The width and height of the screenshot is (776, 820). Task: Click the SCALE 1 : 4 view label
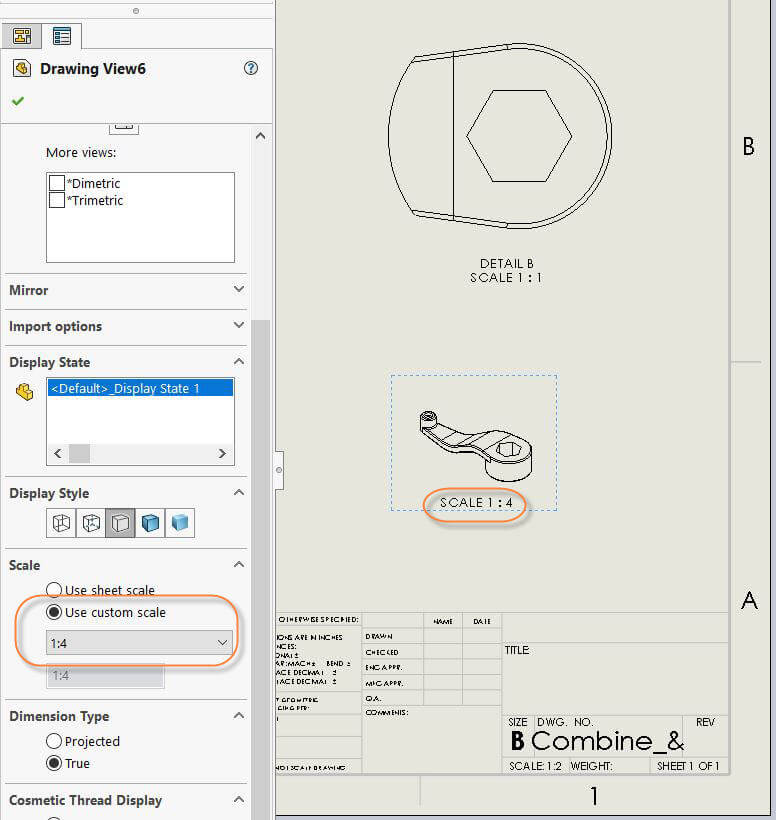click(x=476, y=503)
